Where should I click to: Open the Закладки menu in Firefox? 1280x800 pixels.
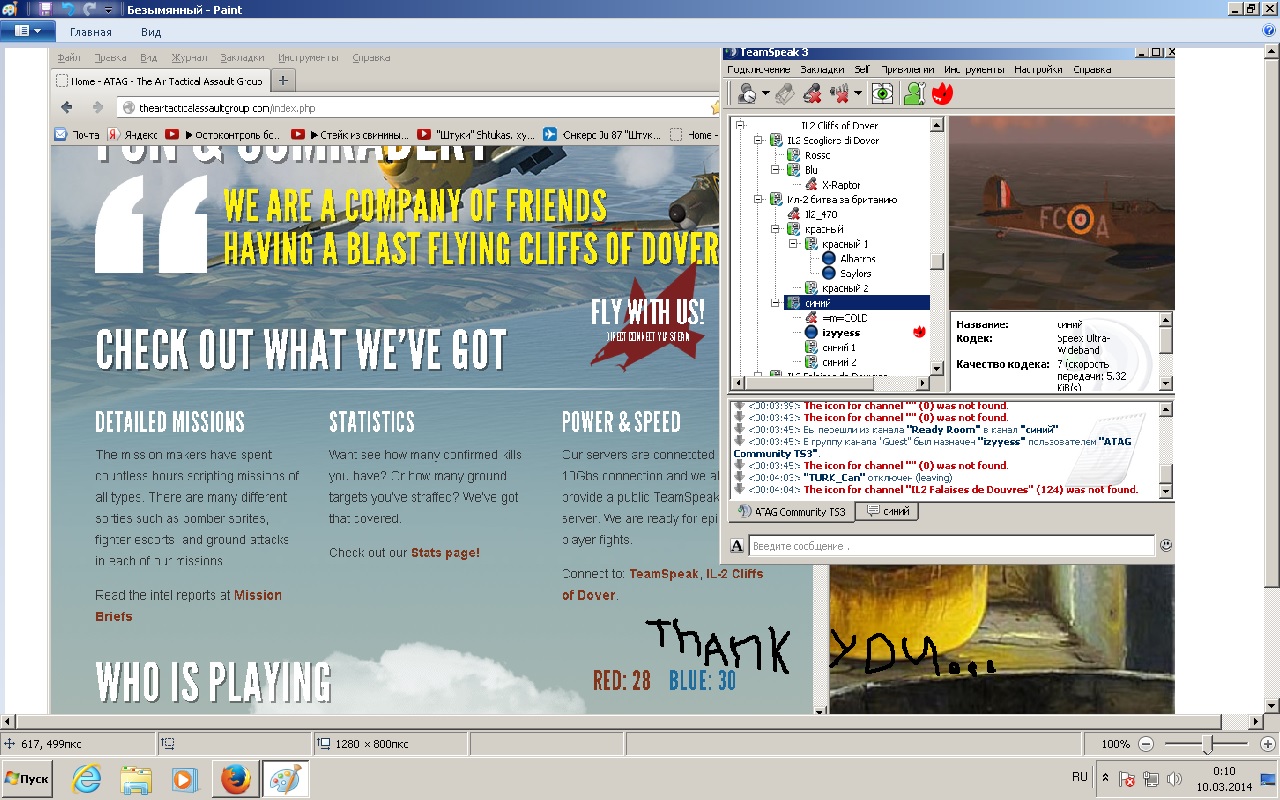coord(242,58)
